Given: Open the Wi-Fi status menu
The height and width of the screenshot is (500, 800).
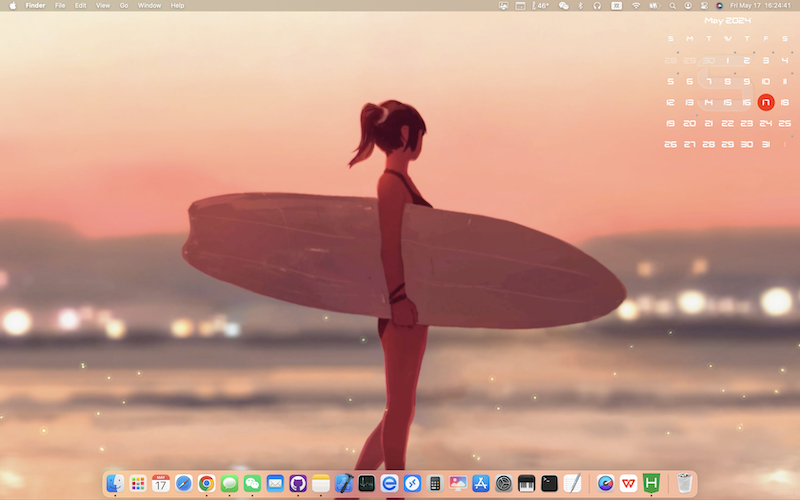Looking at the screenshot, I should click(x=636, y=6).
